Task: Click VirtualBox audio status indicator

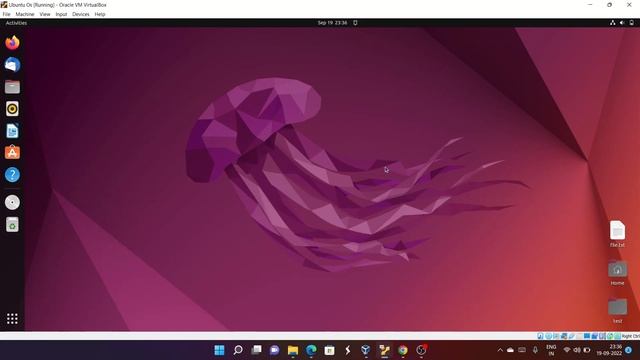Action: coord(556,336)
